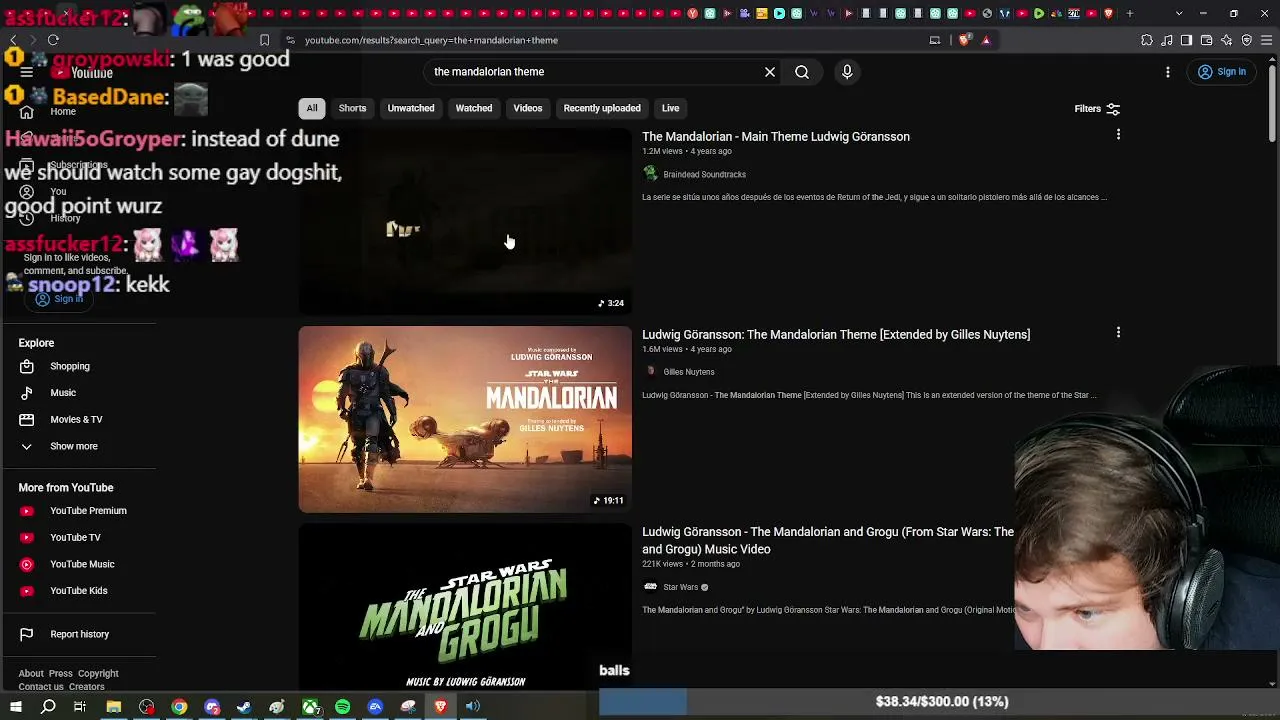Open the Copyright footer link

click(98, 674)
